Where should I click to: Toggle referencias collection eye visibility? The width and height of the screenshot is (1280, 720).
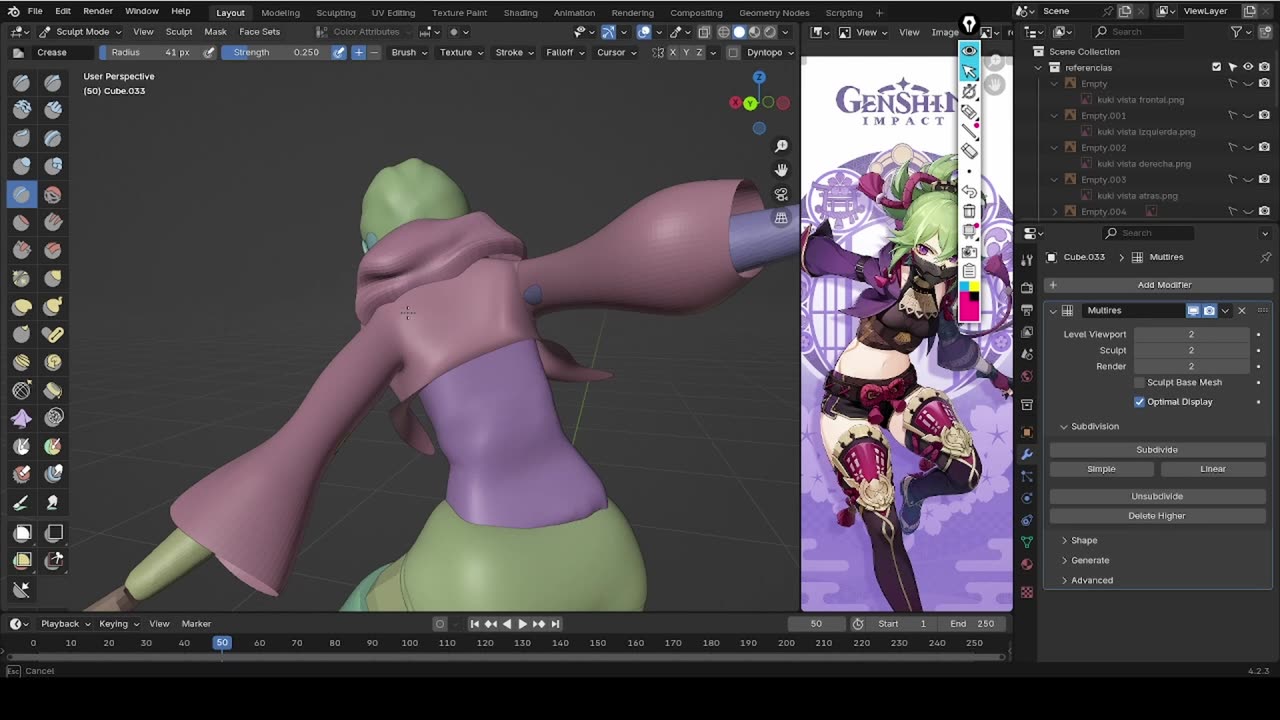pyautogui.click(x=1247, y=67)
